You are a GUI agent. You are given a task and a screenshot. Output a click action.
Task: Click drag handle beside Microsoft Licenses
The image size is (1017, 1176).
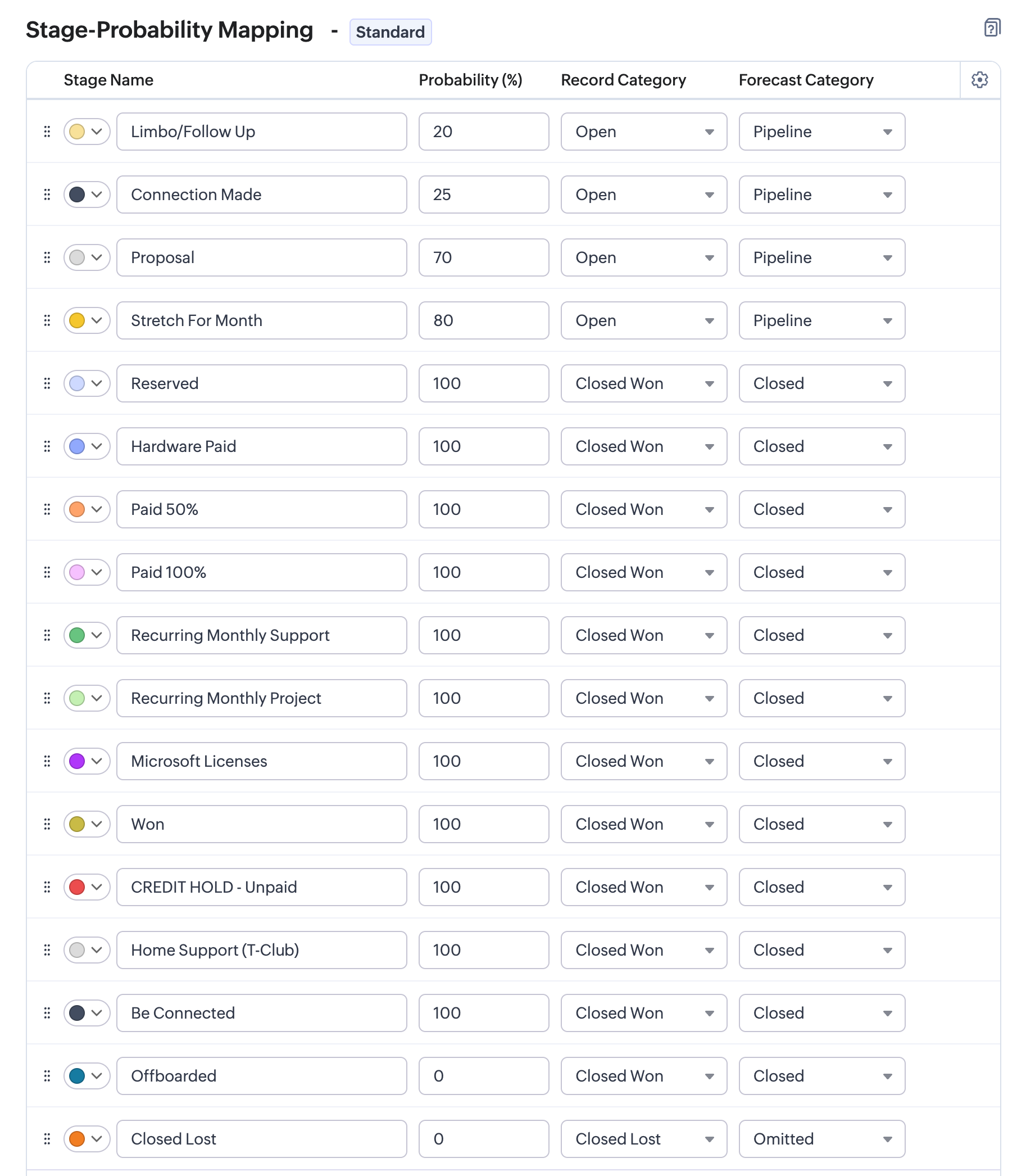point(47,761)
